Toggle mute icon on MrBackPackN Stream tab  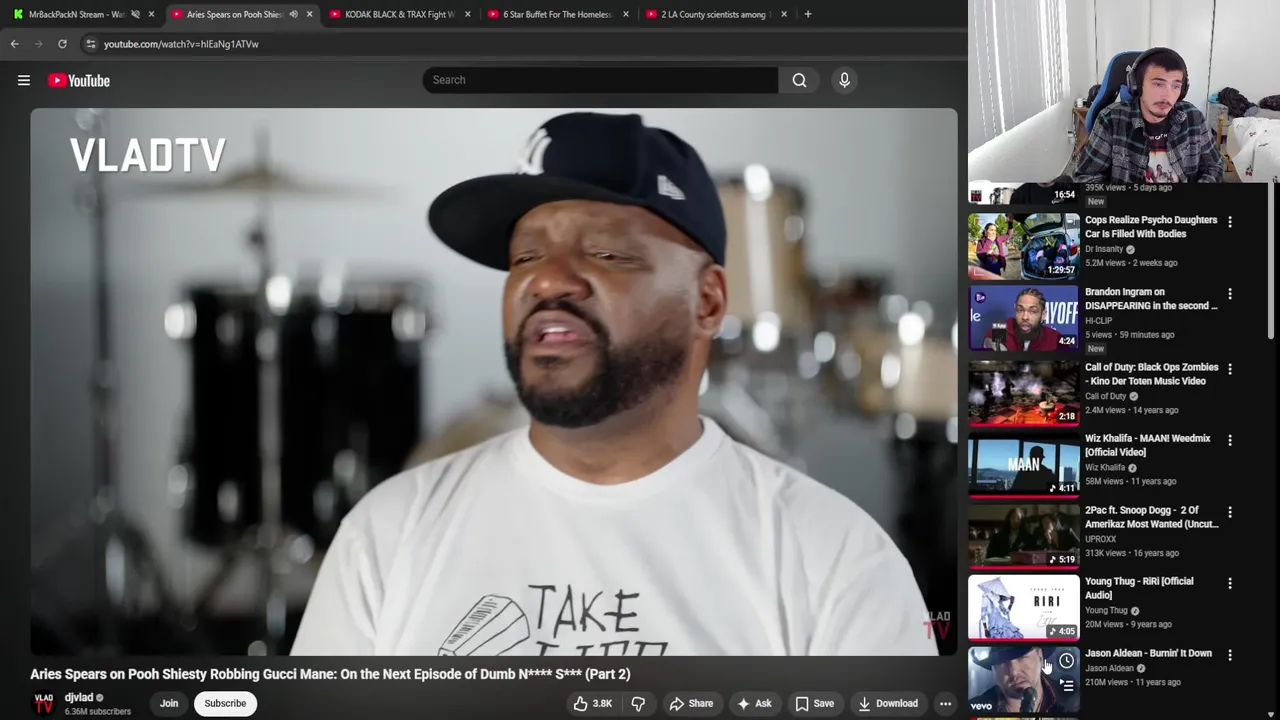point(135,14)
